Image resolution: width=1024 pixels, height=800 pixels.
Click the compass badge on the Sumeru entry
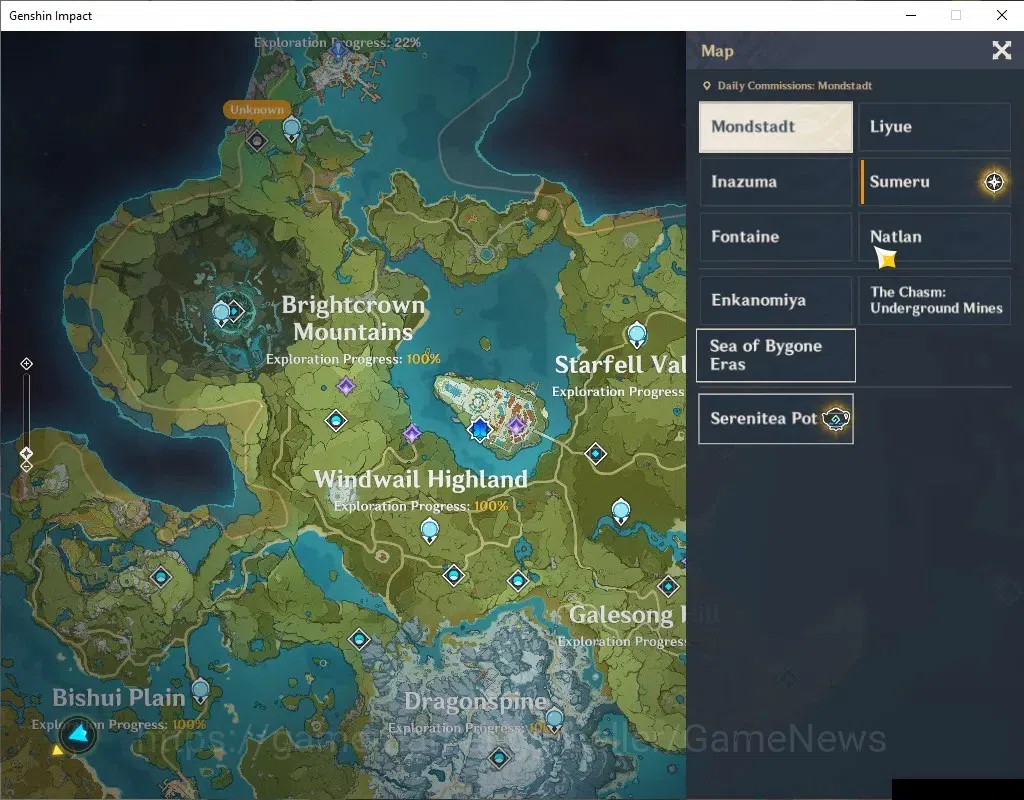[994, 182]
